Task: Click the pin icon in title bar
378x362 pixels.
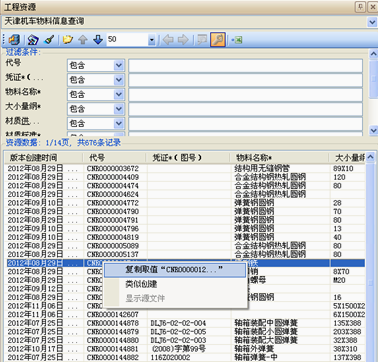Action: 360,7
